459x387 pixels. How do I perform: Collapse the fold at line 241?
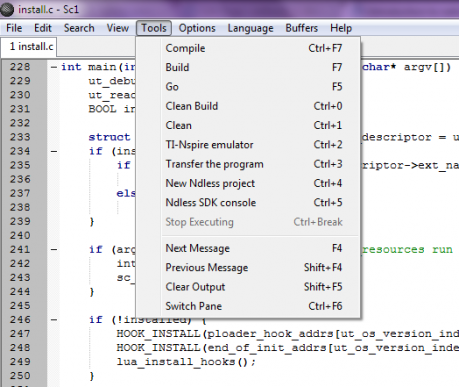pos(54,250)
